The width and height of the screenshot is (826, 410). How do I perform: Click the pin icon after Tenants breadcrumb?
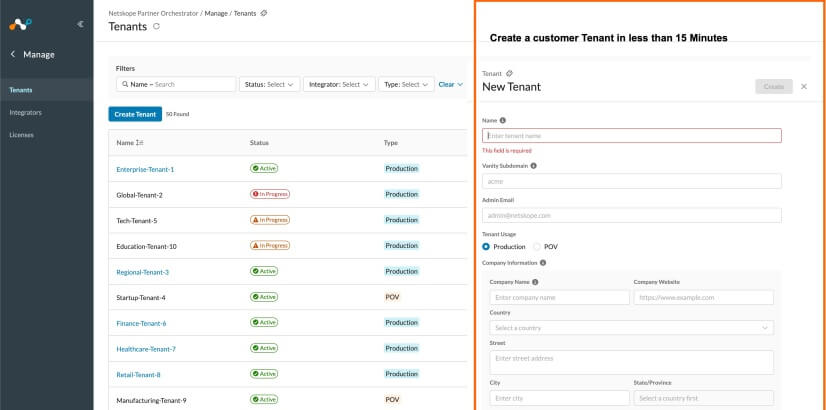[x=264, y=13]
